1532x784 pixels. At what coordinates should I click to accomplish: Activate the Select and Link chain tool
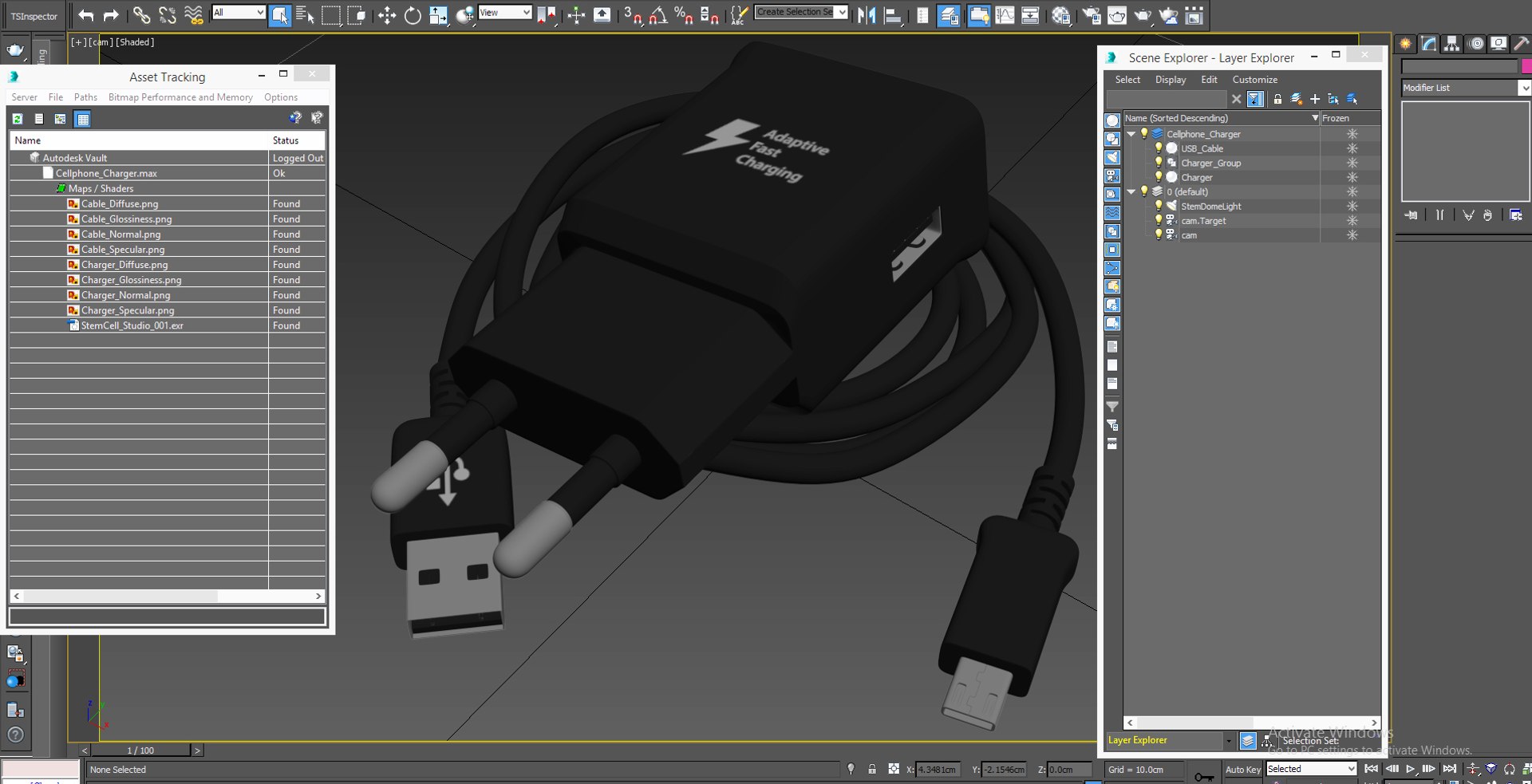[141, 15]
